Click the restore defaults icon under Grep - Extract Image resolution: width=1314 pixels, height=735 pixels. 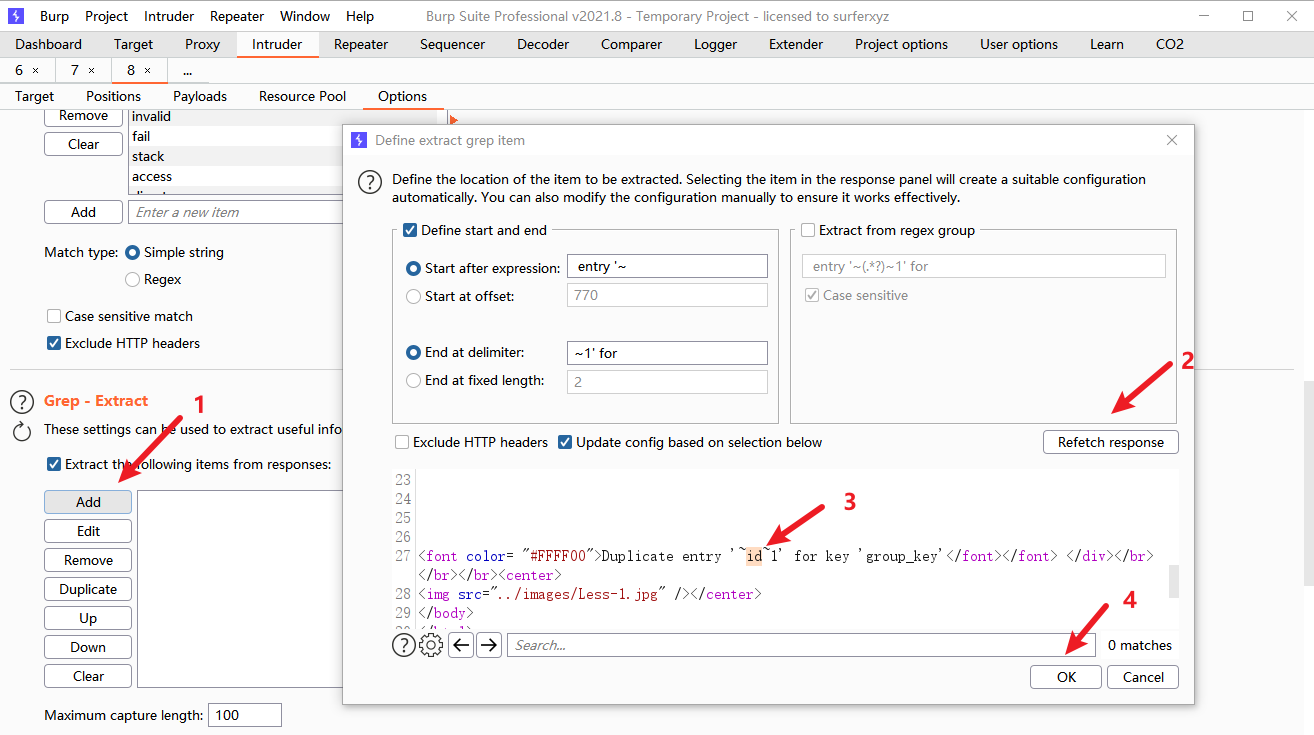coord(22,432)
